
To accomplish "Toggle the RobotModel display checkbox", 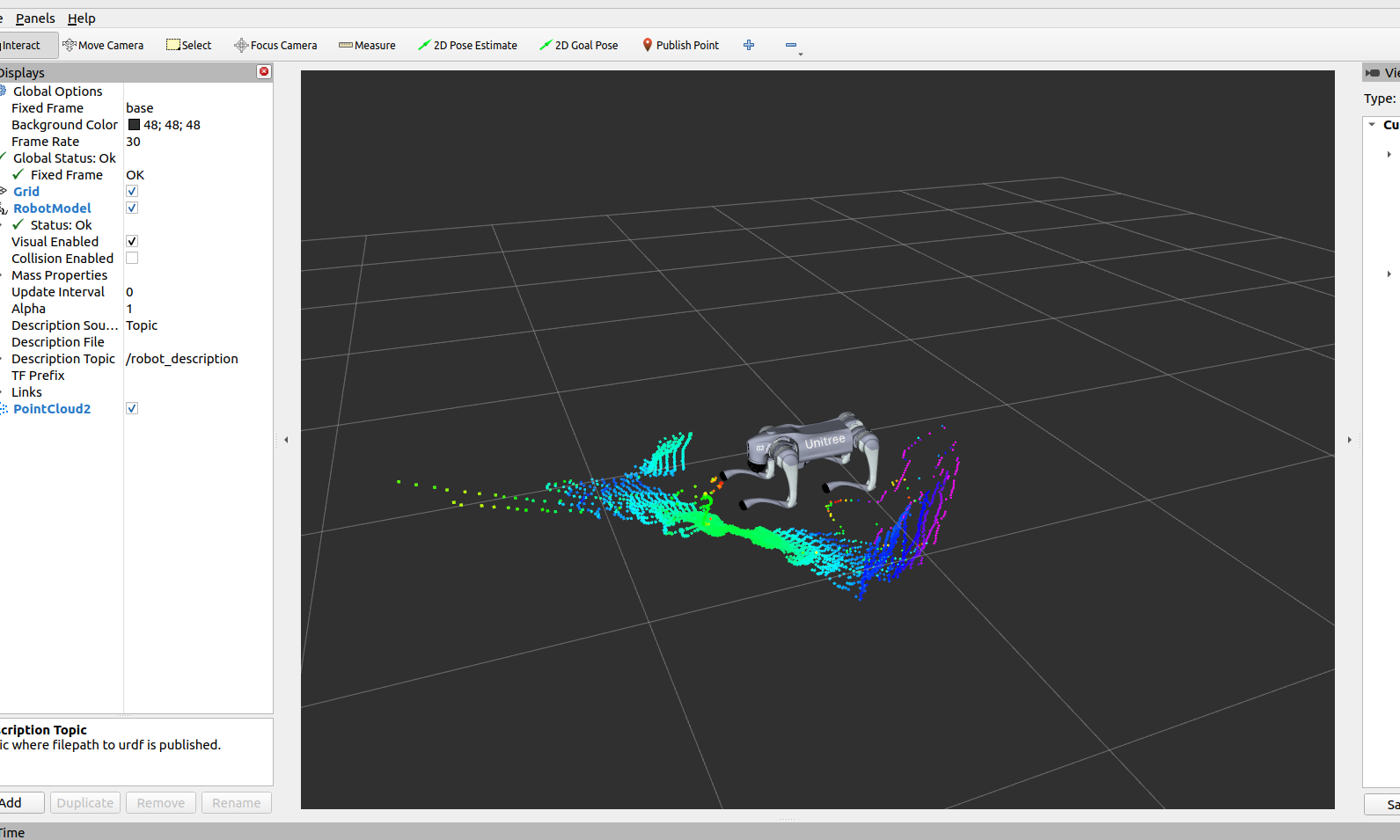I will click(x=132, y=208).
